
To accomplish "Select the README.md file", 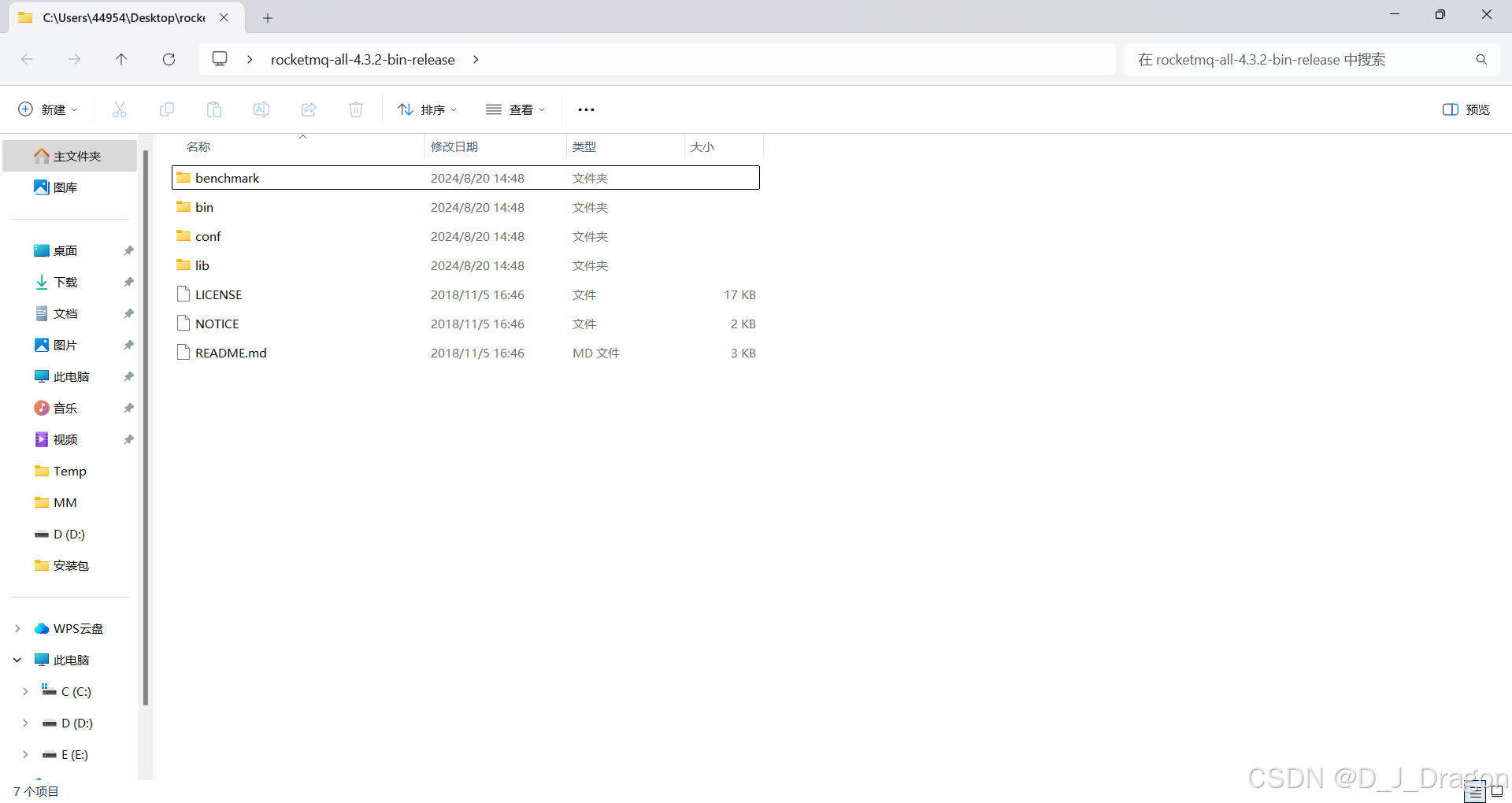I will (465, 353).
